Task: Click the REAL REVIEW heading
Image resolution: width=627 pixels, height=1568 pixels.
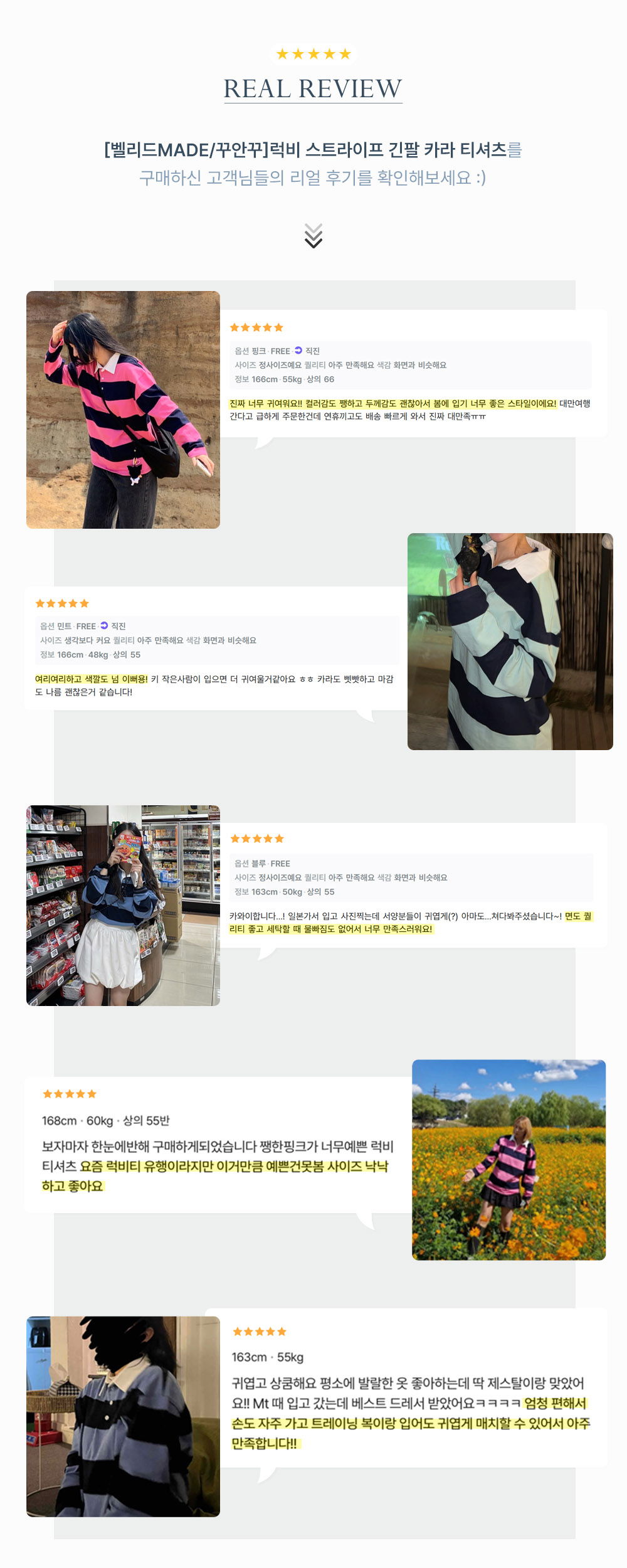Action: (x=313, y=88)
